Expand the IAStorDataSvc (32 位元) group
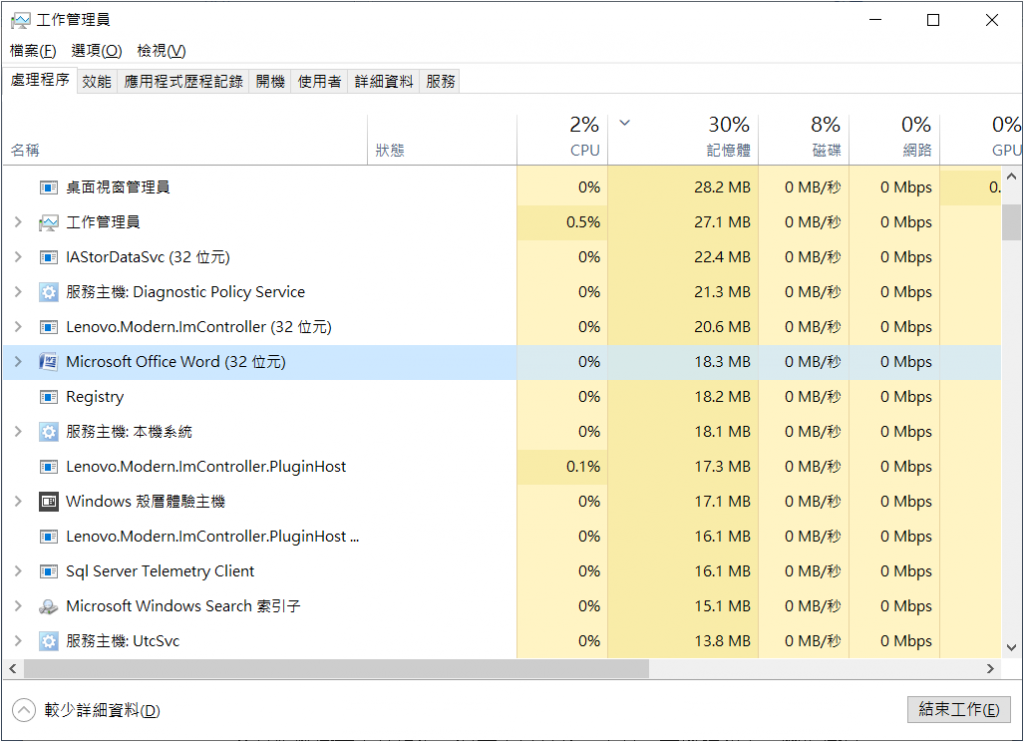 pyautogui.click(x=18, y=257)
